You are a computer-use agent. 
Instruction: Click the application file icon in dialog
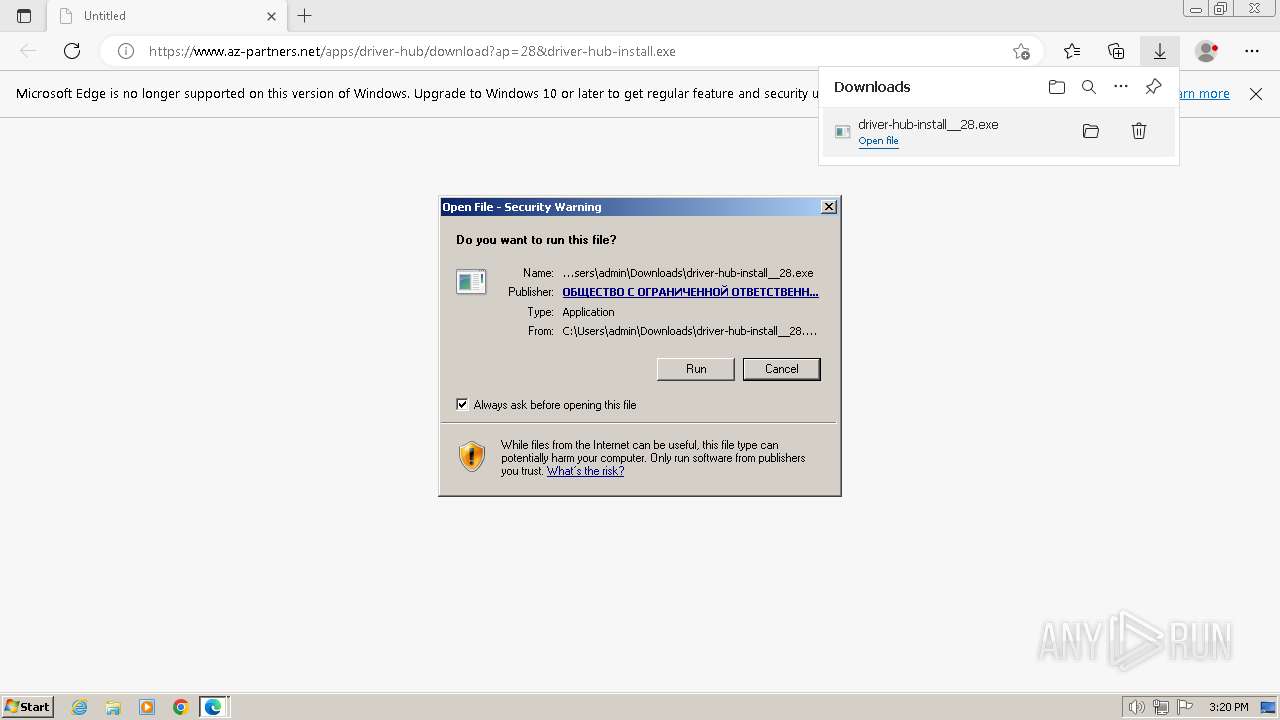tap(471, 282)
